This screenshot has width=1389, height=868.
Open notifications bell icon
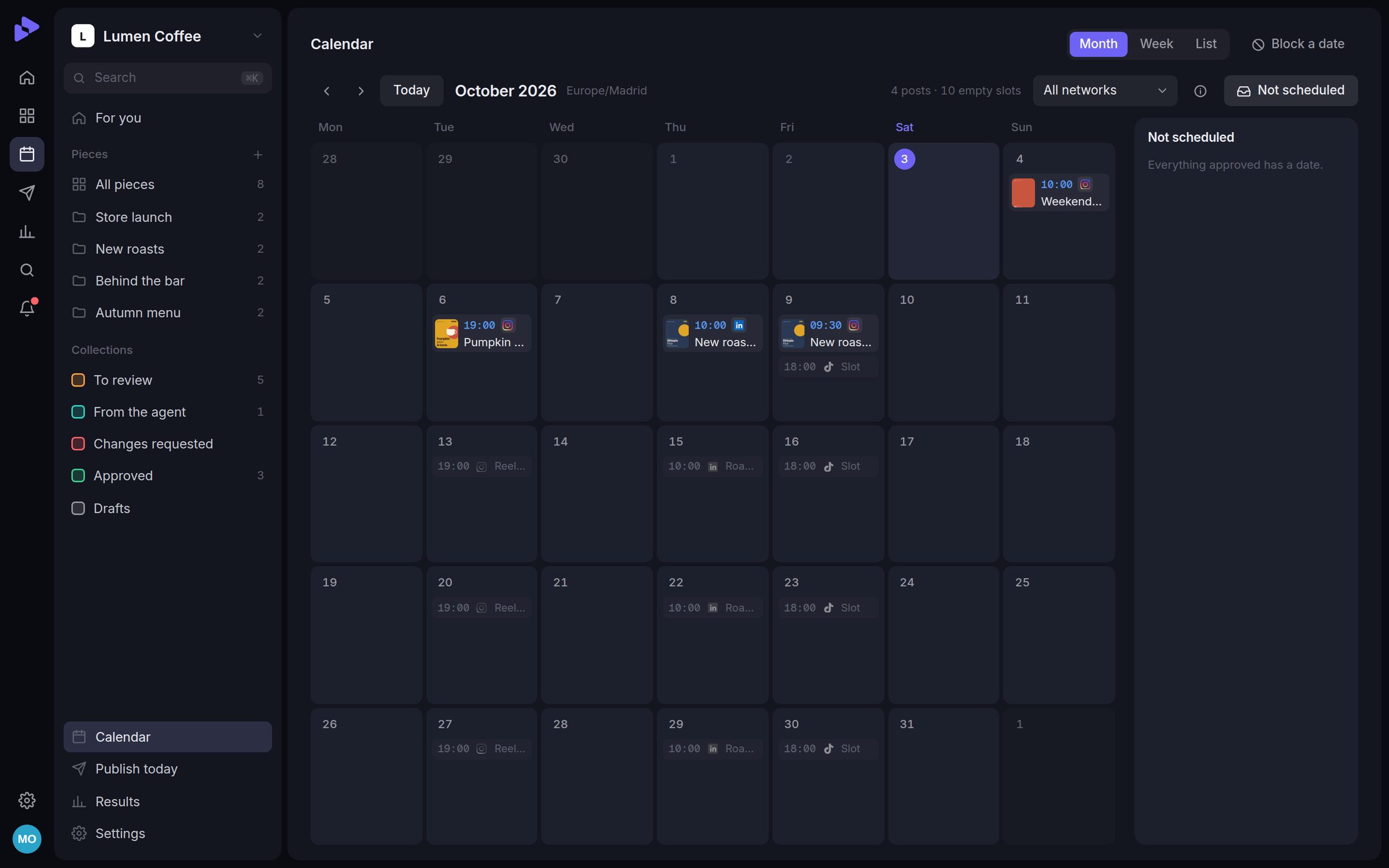point(27,308)
